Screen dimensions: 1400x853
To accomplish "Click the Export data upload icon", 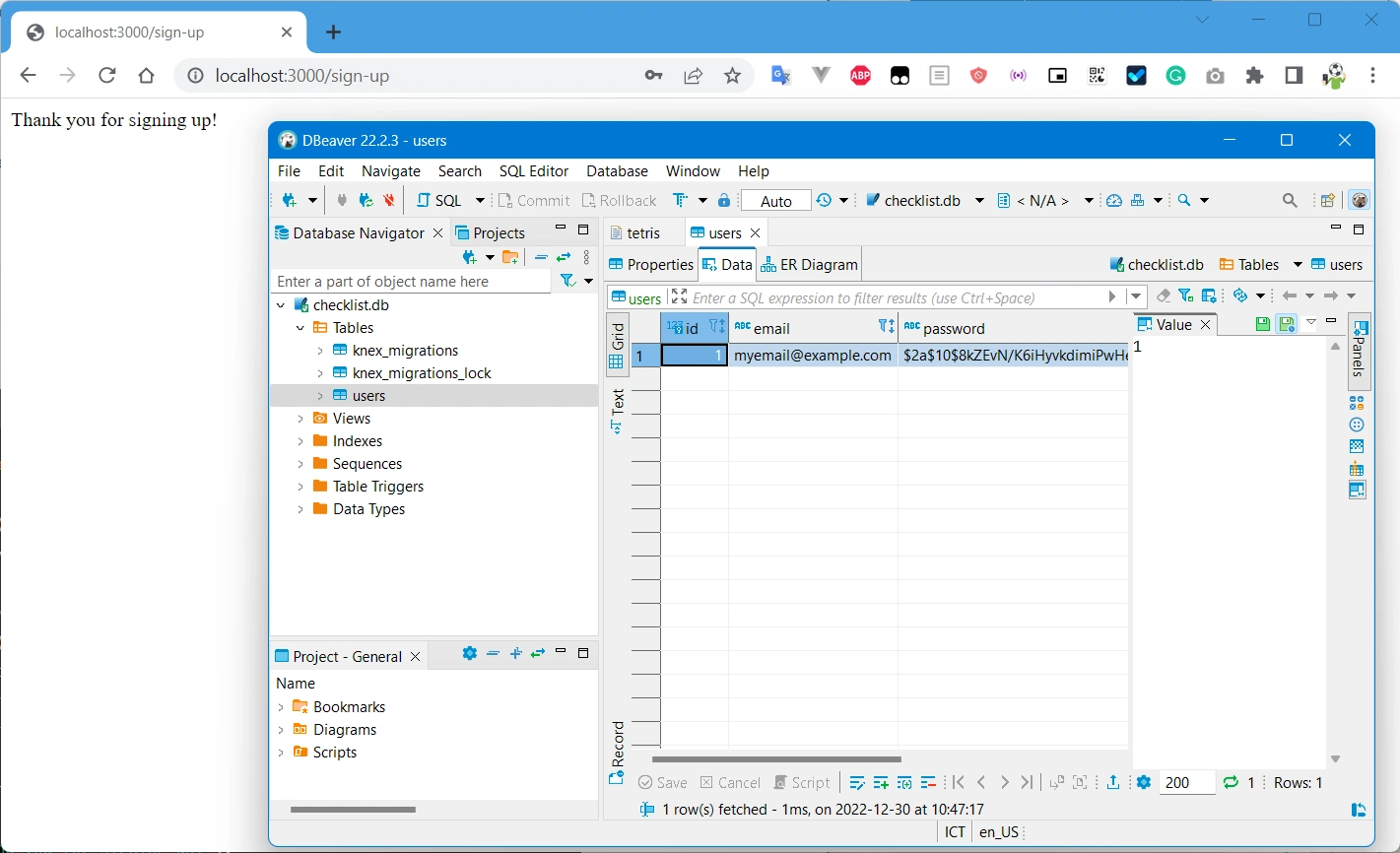I will coord(1112,782).
